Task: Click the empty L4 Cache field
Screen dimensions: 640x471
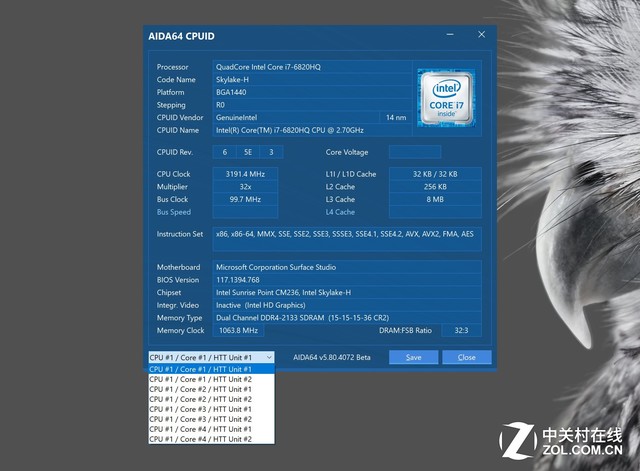Action: (435, 212)
